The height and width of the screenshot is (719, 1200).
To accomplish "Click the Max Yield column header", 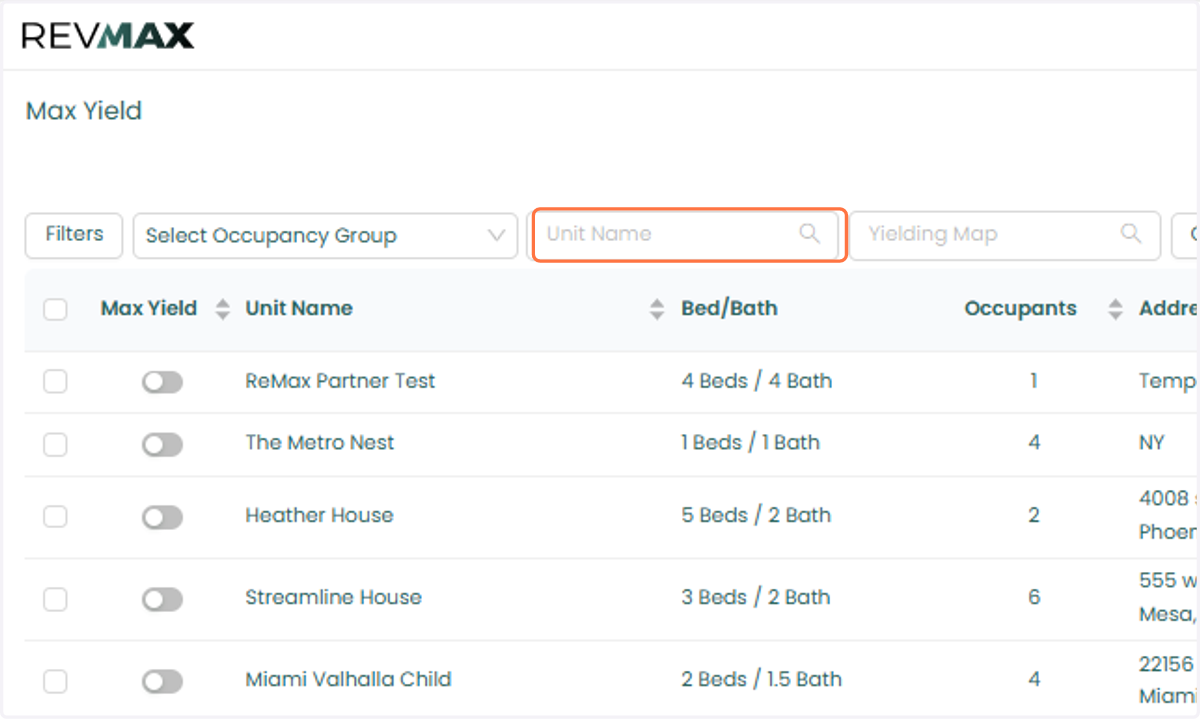I will (149, 308).
